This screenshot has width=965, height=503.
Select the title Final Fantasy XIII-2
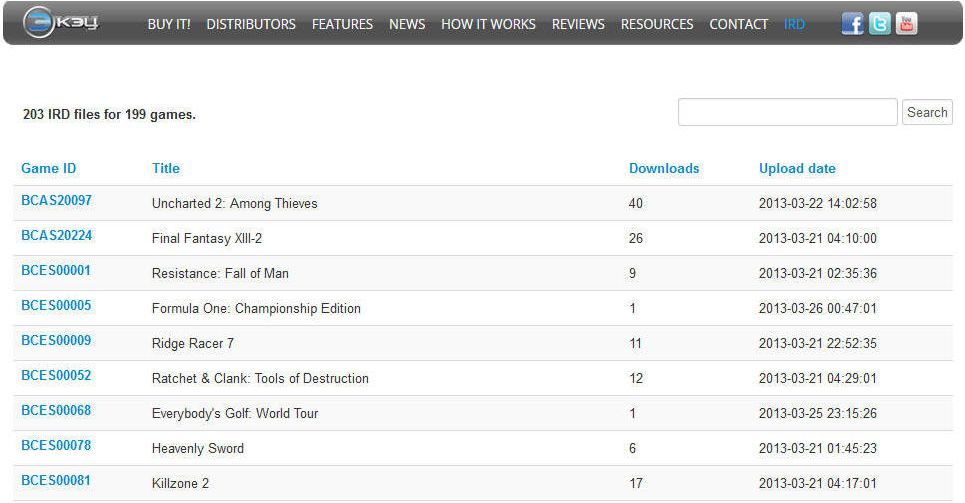pyautogui.click(x=207, y=238)
